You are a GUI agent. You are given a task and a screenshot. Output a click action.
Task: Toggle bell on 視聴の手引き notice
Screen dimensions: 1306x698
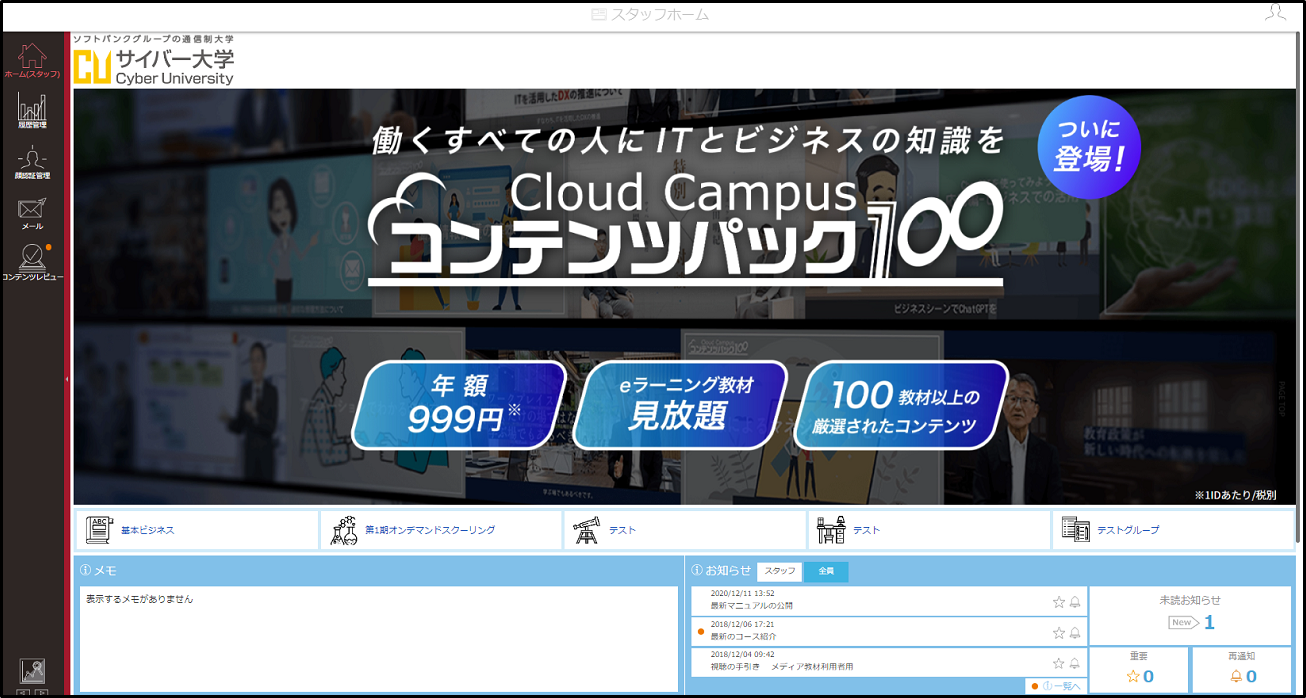point(1075,663)
